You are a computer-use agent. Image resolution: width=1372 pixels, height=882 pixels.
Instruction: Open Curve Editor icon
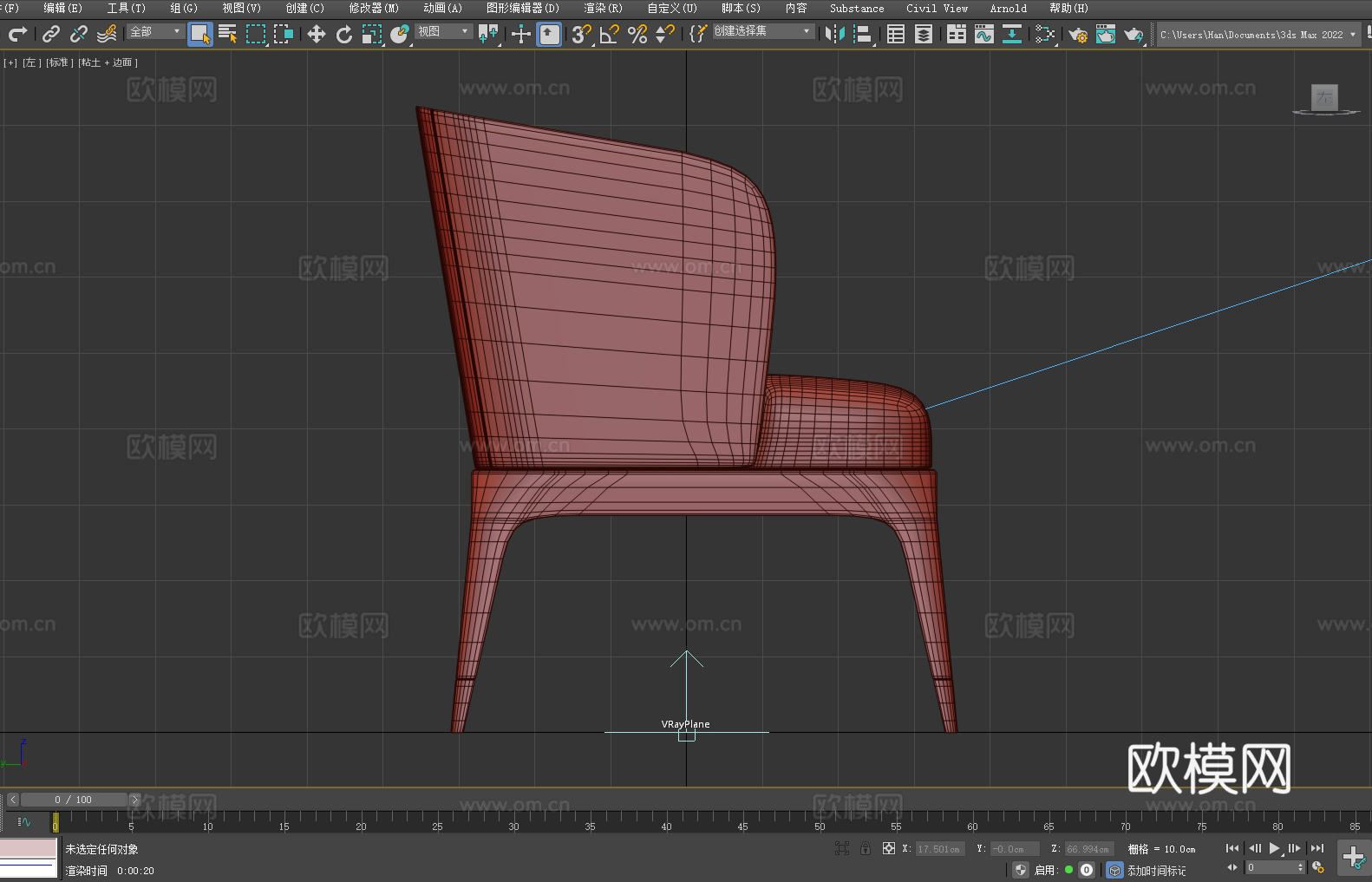click(x=984, y=34)
